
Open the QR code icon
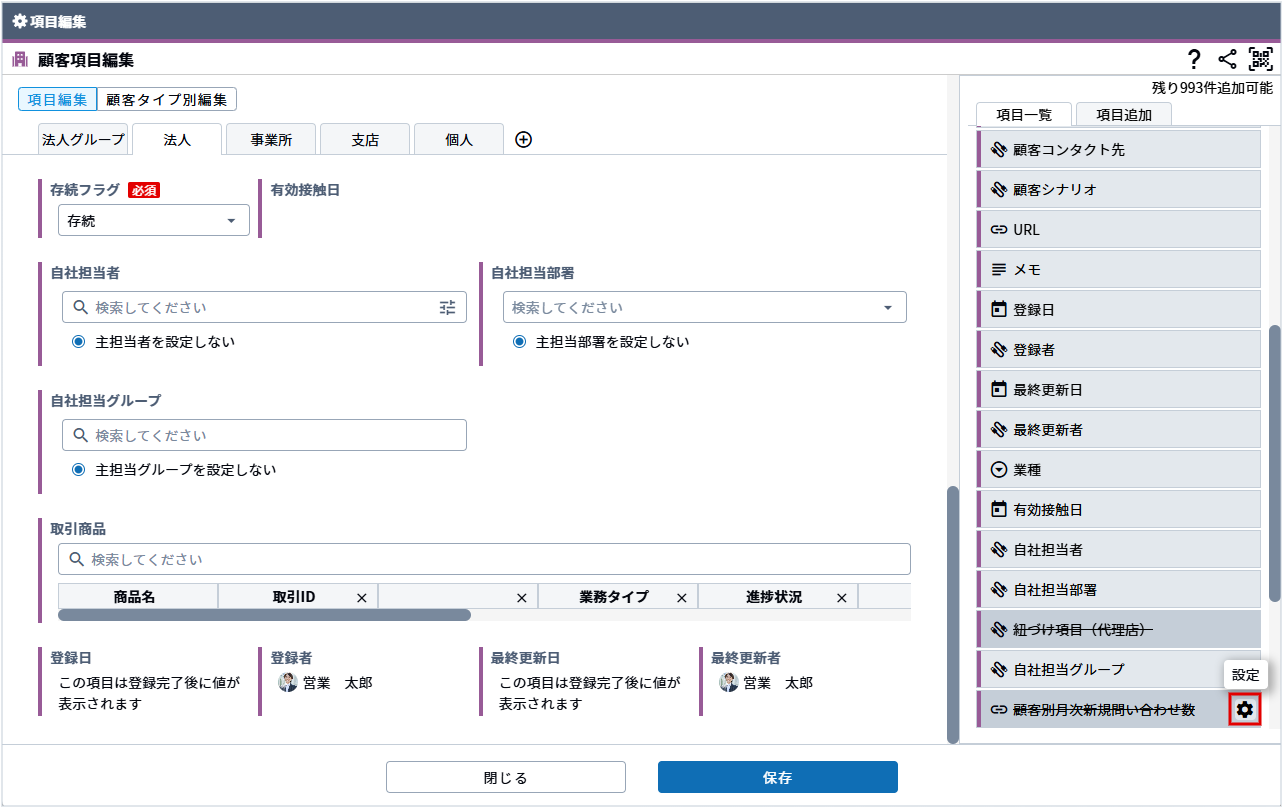tap(1260, 59)
